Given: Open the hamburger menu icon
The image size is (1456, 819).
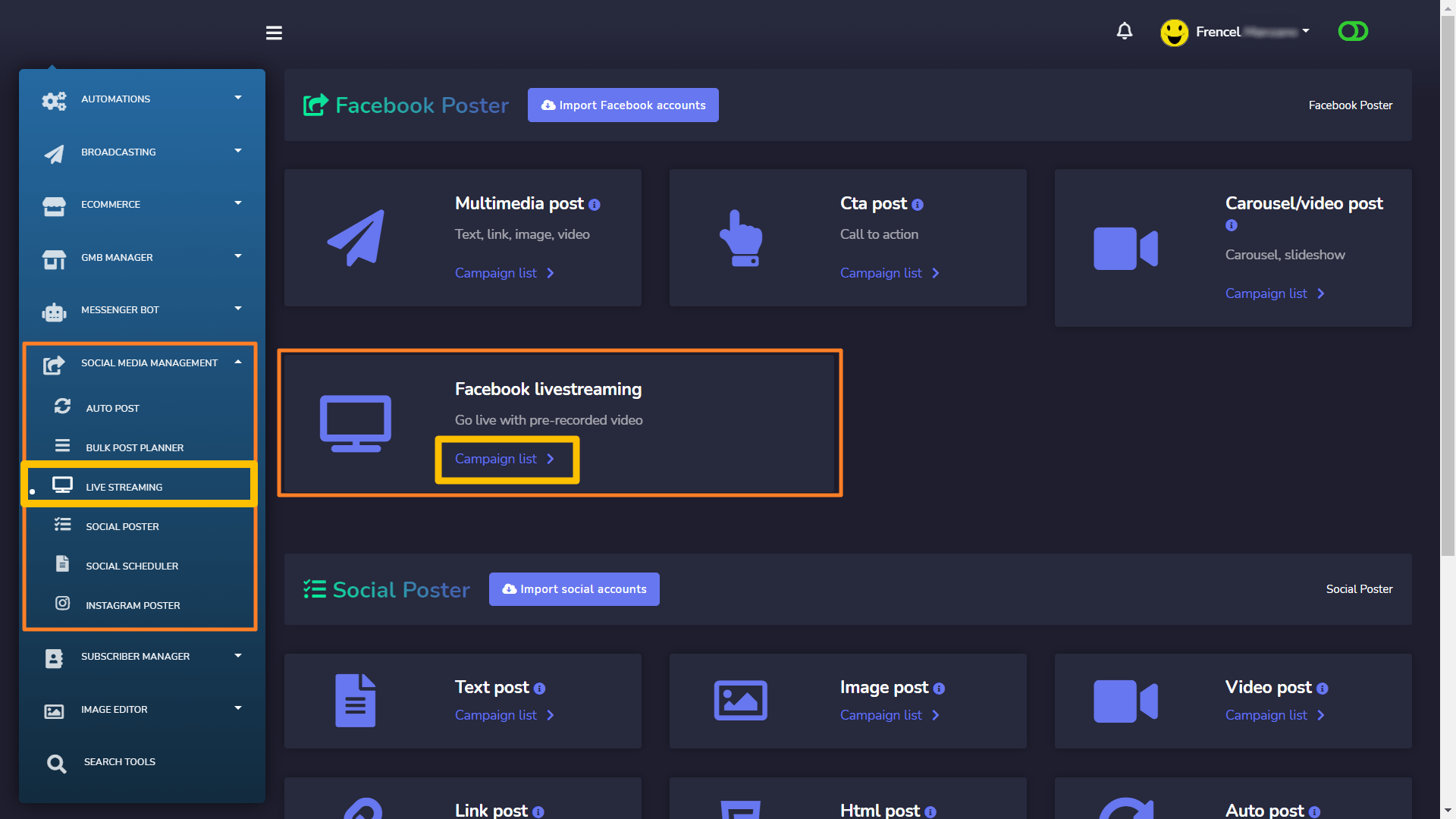Looking at the screenshot, I should (x=274, y=33).
